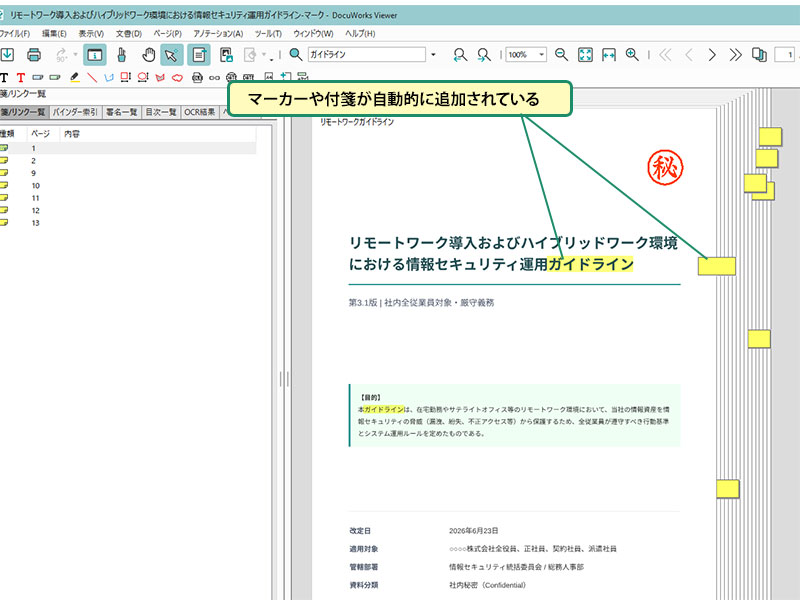
Task: Click the magnifier search icon
Action: [x=295, y=54]
